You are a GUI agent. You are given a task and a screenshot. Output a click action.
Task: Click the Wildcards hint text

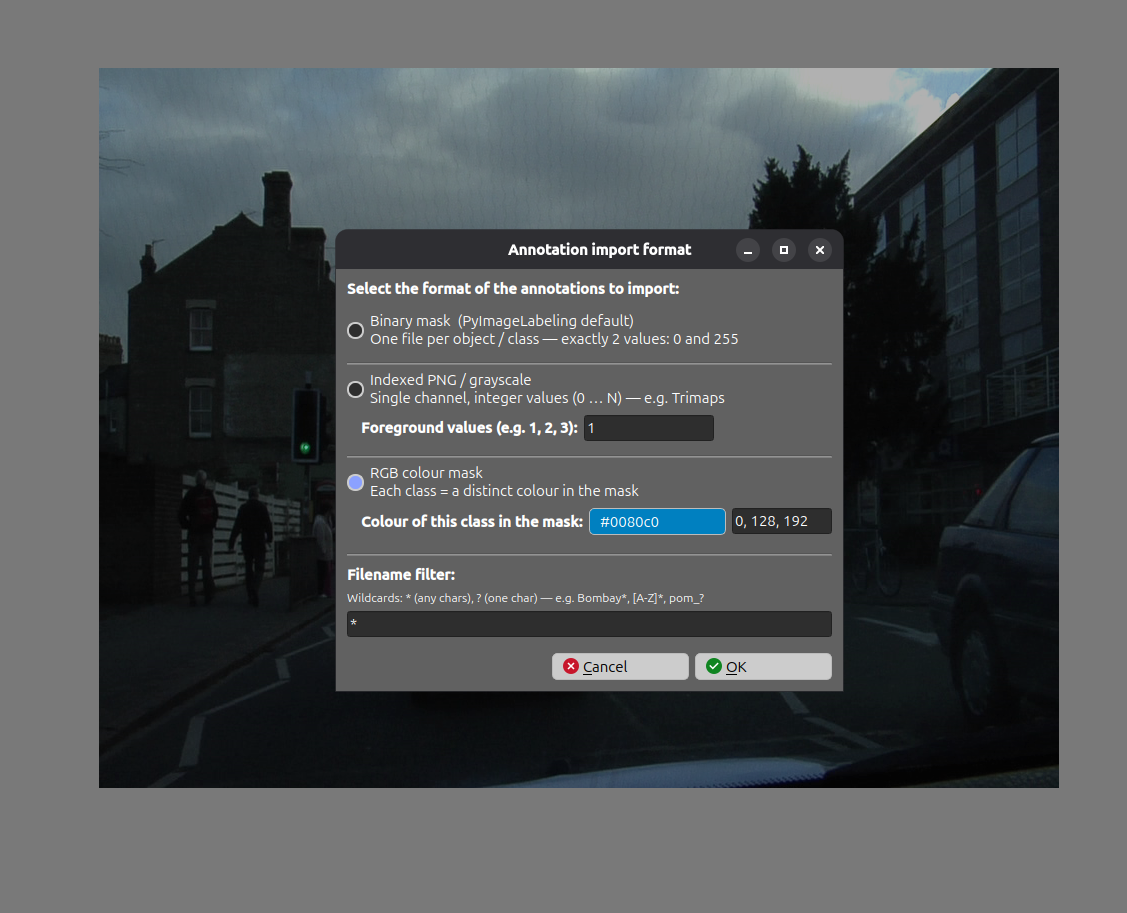pos(525,598)
